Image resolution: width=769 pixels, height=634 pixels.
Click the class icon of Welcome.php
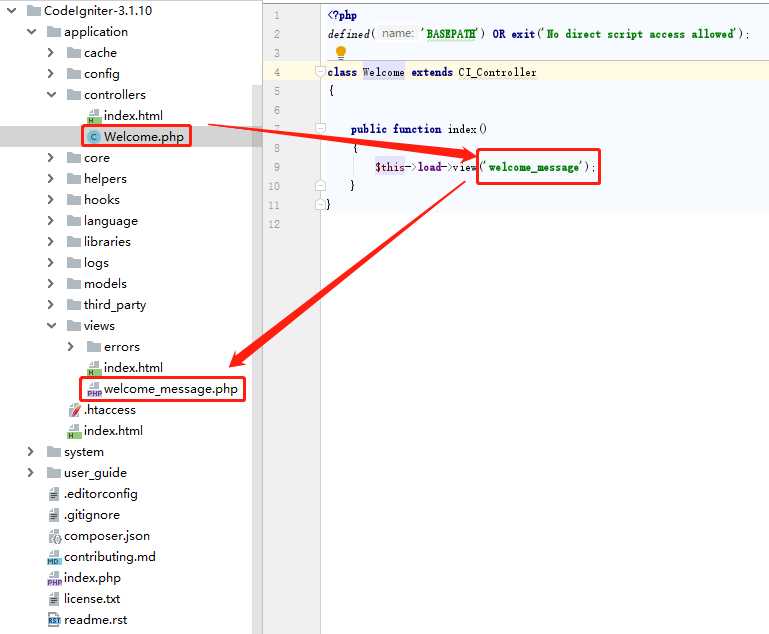(93, 137)
